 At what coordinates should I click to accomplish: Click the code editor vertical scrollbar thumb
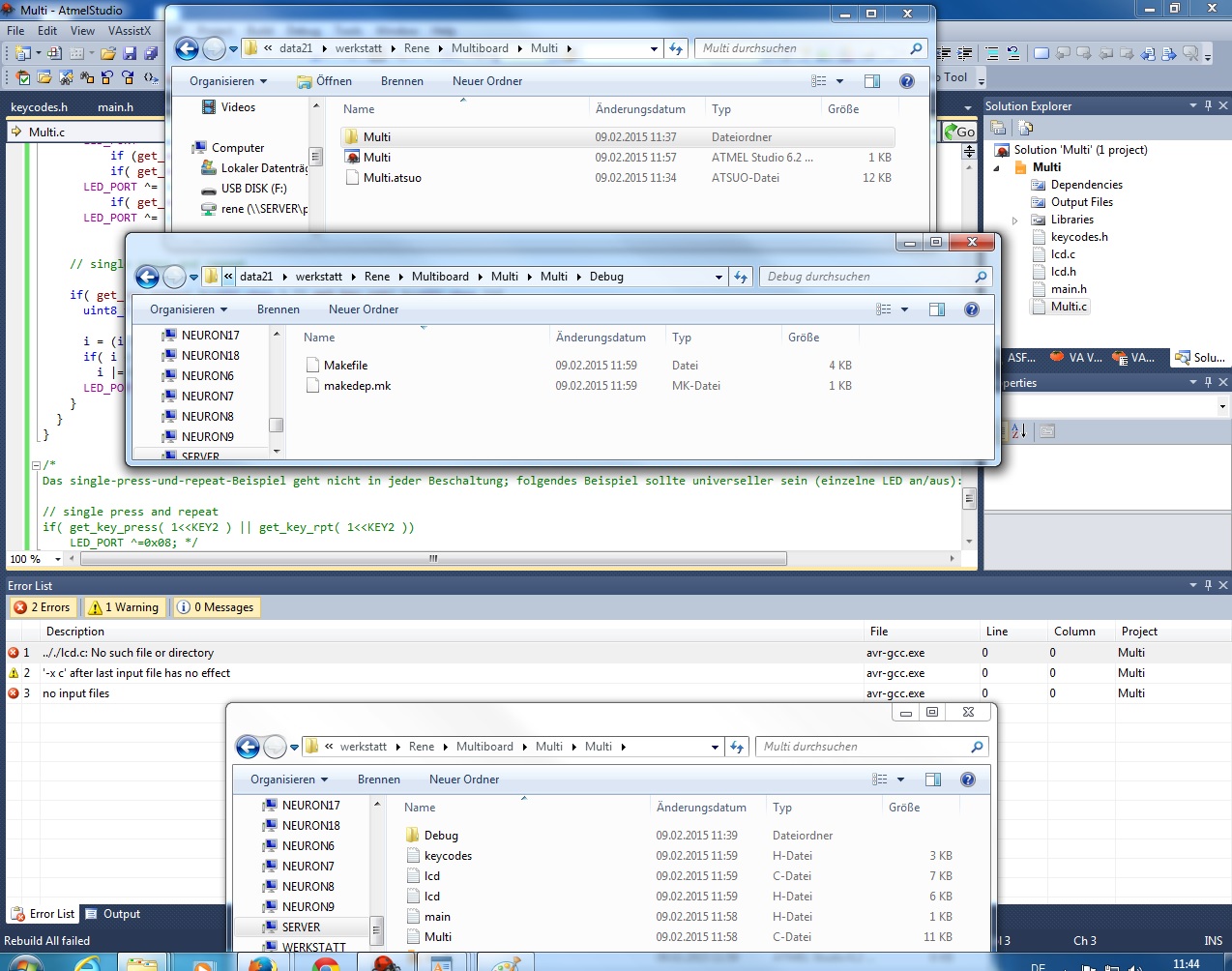click(x=969, y=499)
